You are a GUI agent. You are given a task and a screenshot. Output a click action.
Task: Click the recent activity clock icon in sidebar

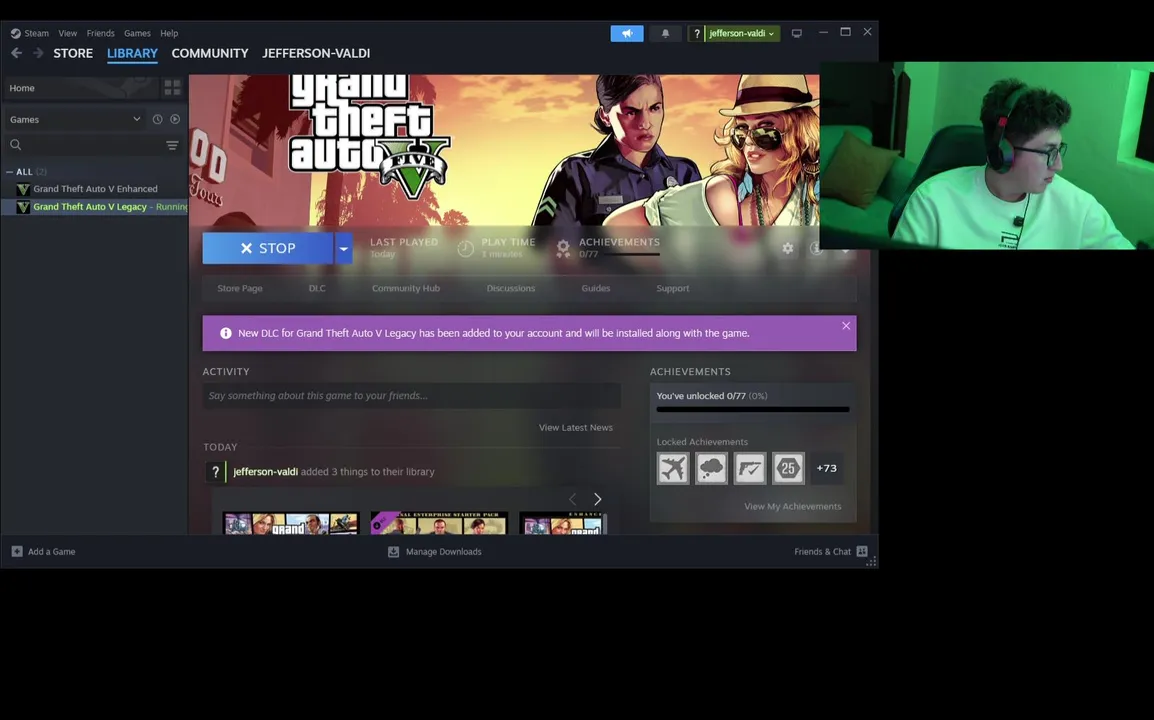coord(157,119)
